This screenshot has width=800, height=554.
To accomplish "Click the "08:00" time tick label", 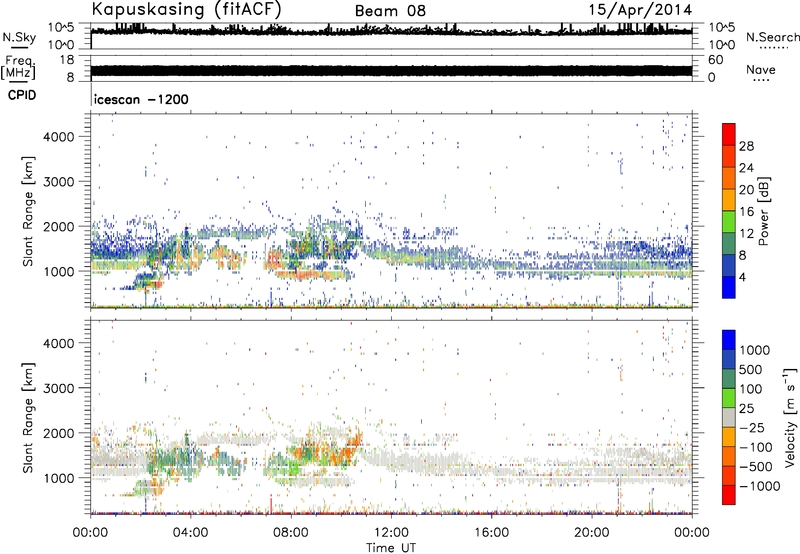I will coord(290,533).
